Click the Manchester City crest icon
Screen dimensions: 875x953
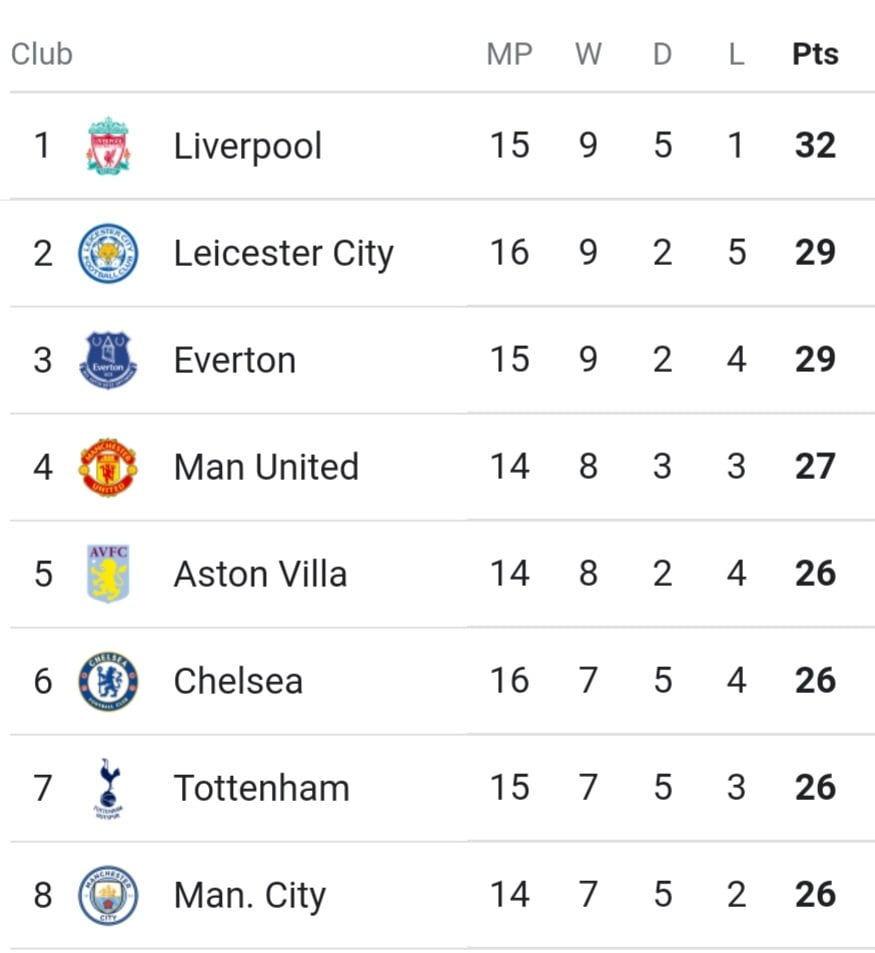pos(108,895)
